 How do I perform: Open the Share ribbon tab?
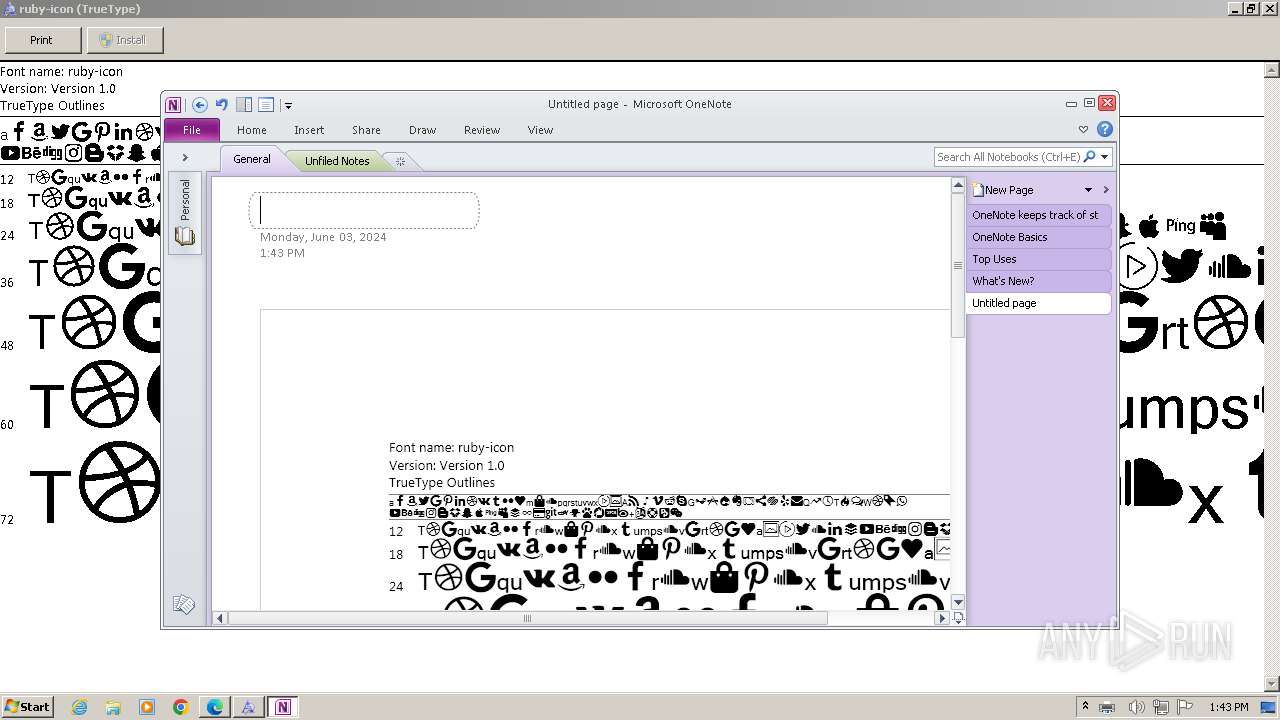coord(366,130)
